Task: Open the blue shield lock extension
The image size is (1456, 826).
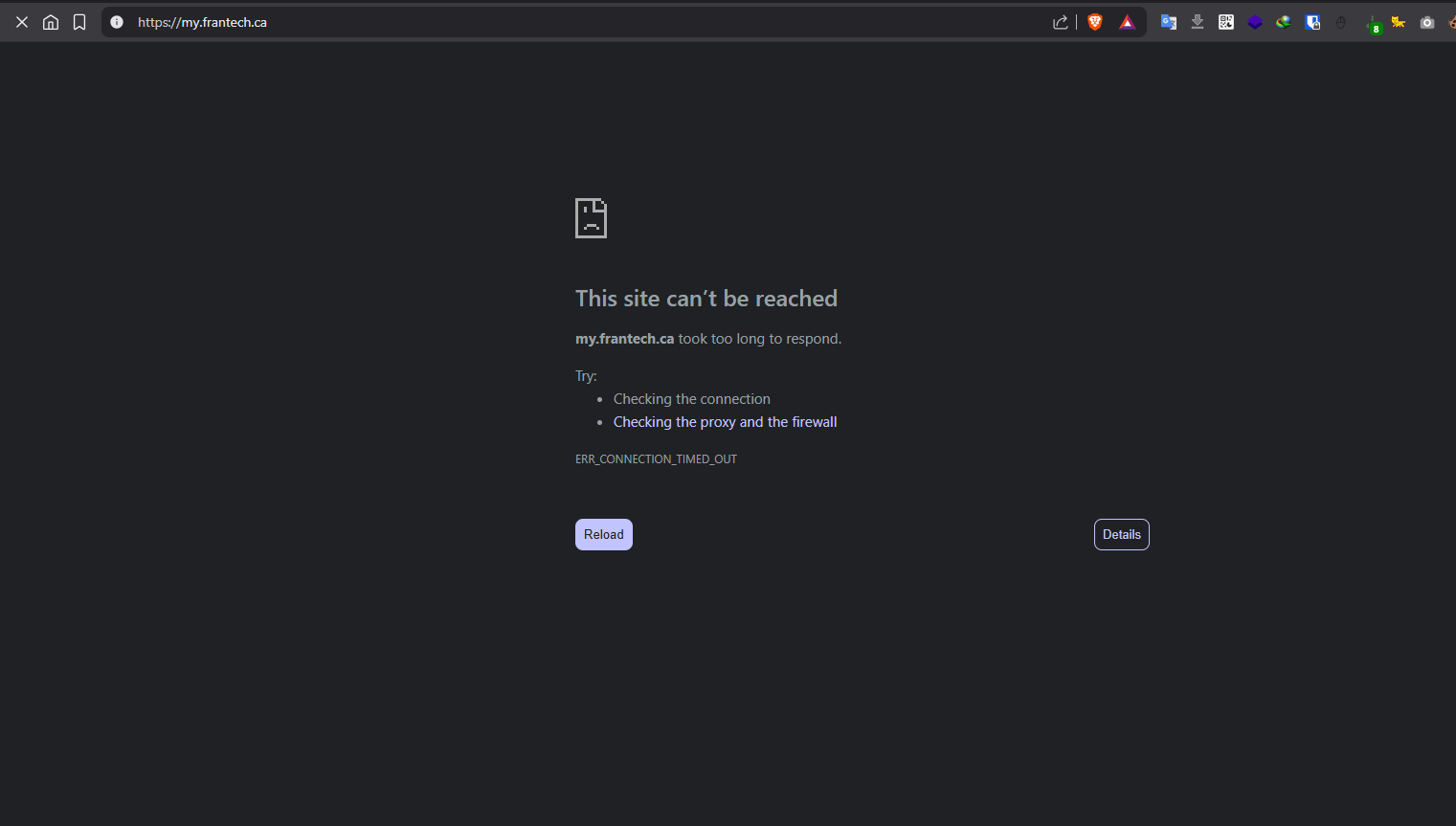Action: pyautogui.click(x=1312, y=22)
